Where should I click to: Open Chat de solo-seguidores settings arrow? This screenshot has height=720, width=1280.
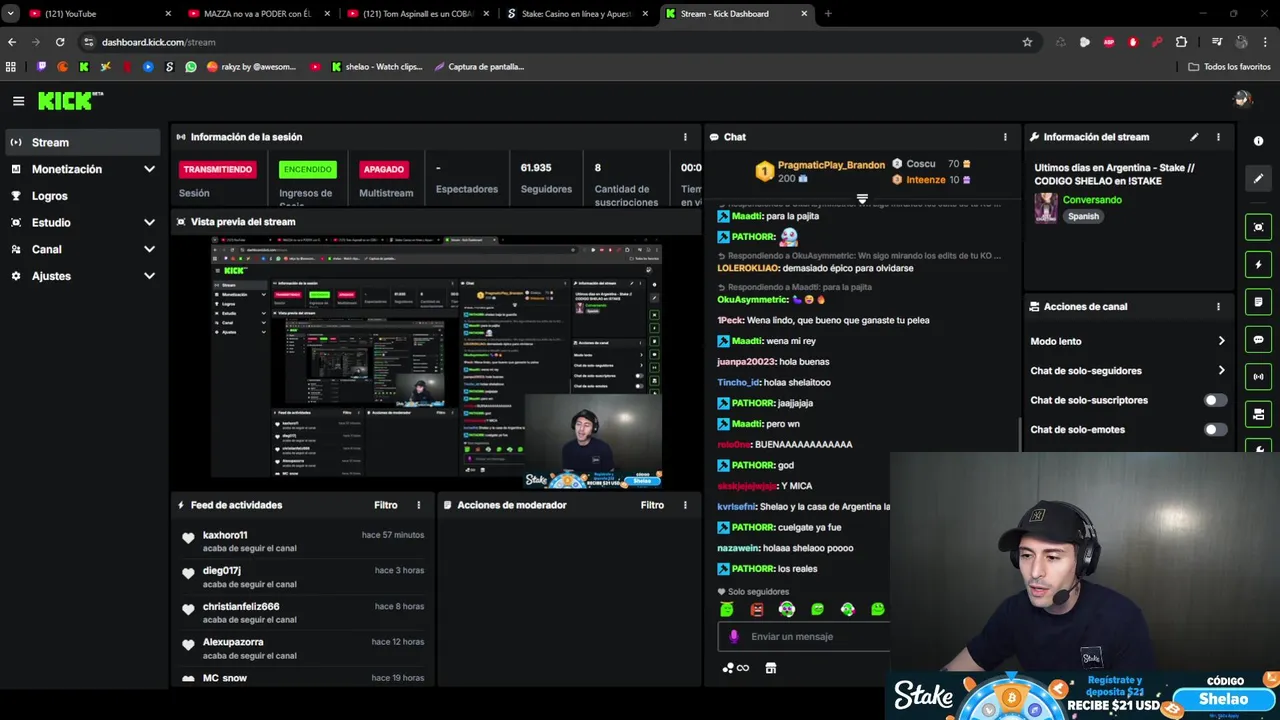[x=1221, y=371]
